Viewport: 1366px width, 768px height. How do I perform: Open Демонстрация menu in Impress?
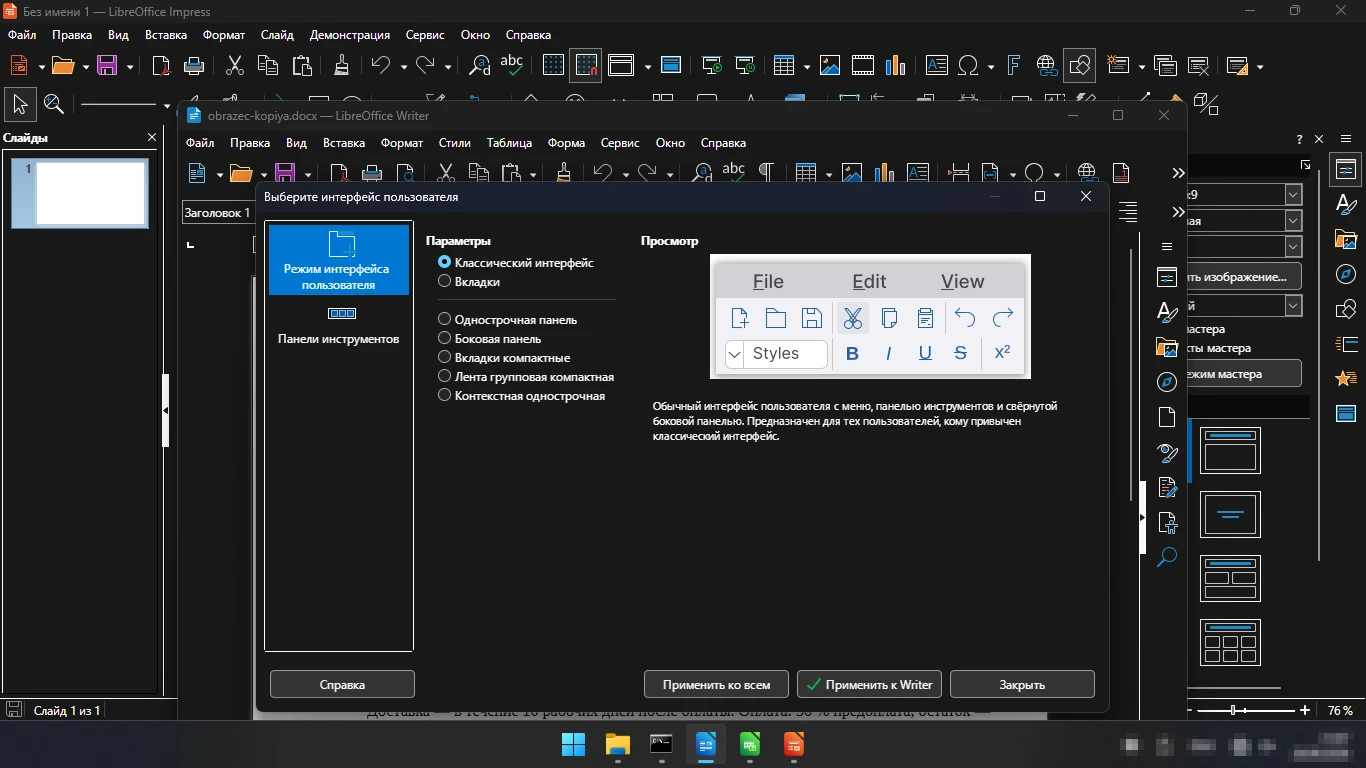click(350, 35)
